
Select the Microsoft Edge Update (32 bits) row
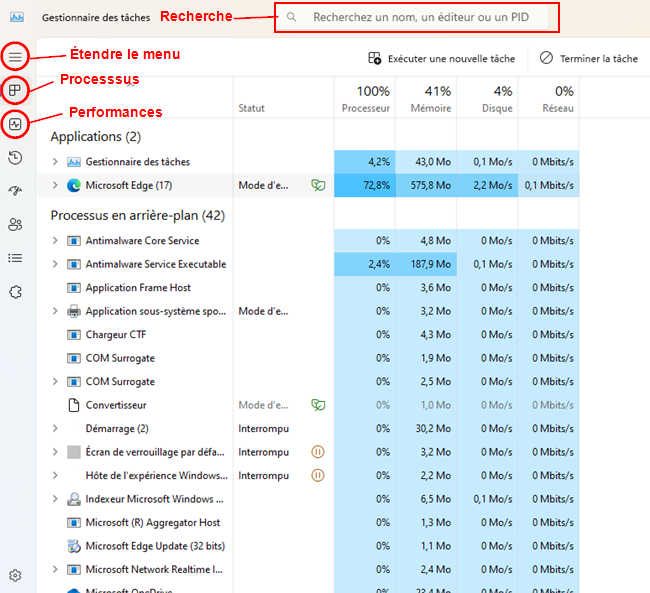pos(308,546)
